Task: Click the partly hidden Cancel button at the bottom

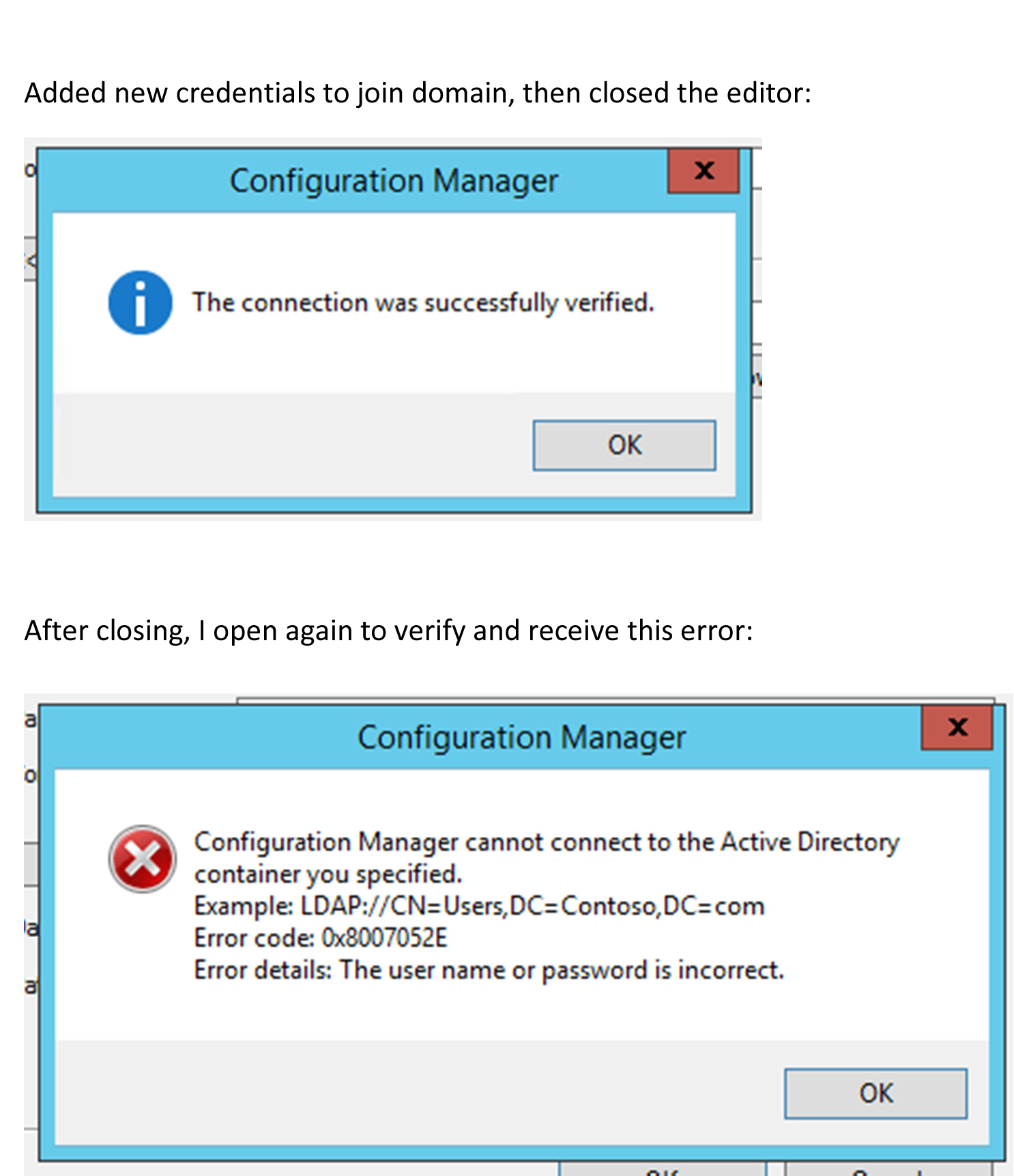Action: click(x=888, y=1168)
